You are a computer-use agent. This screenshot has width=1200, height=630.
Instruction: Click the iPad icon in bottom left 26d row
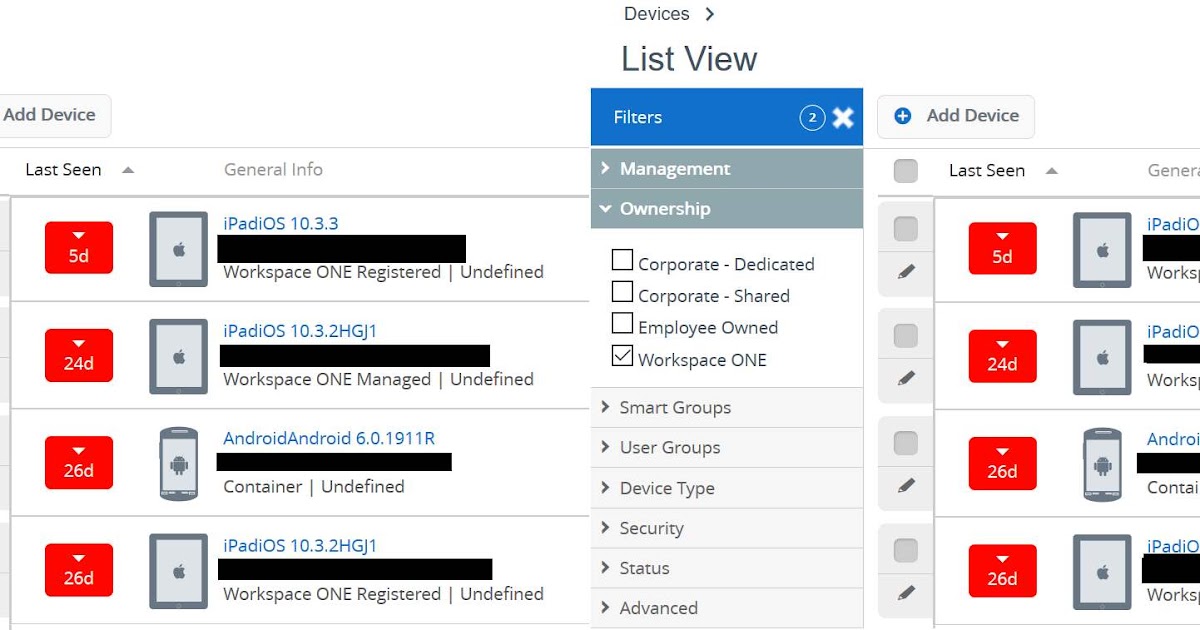point(179,571)
